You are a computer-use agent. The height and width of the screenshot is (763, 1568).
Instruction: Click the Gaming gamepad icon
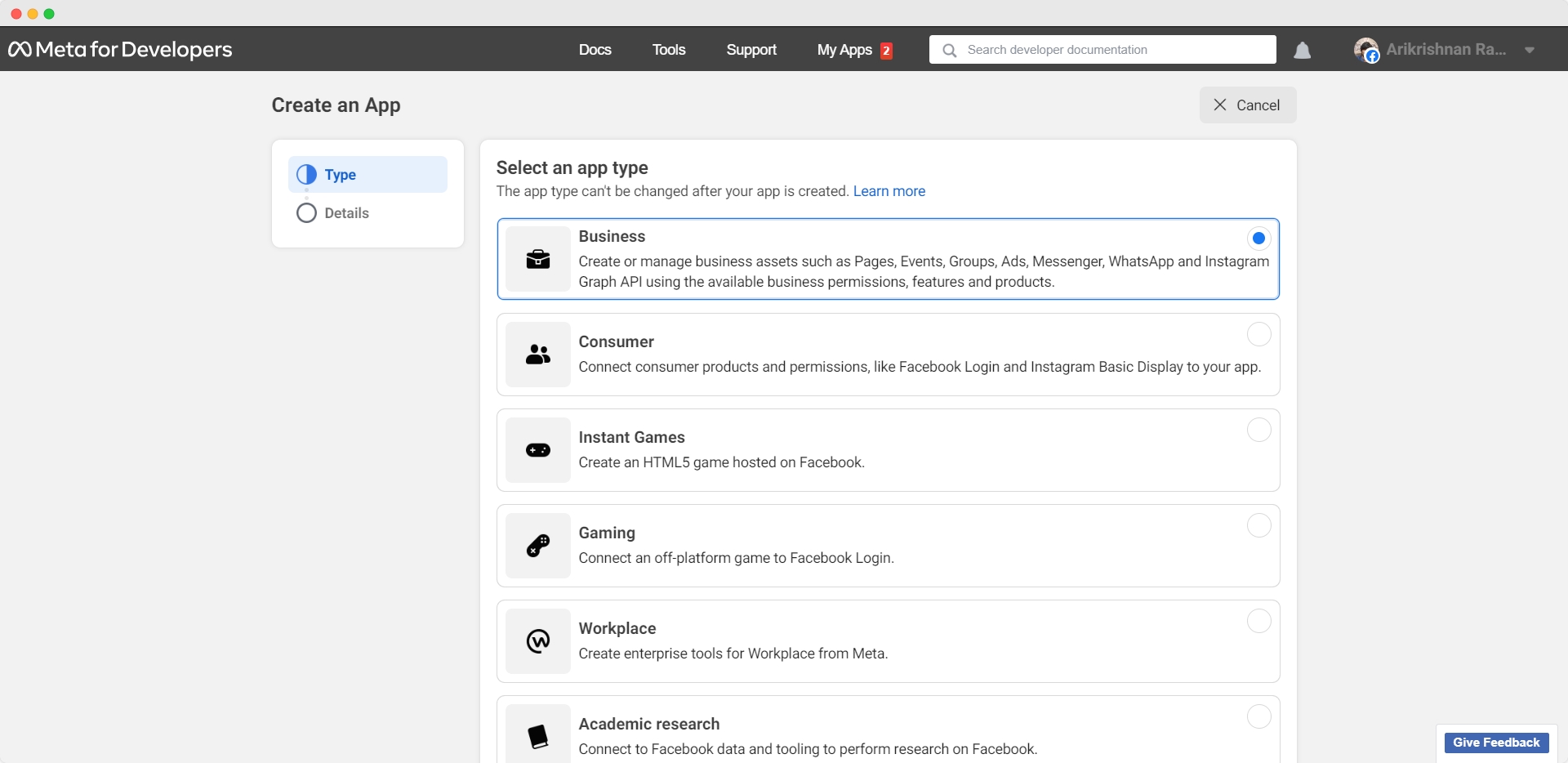tap(538, 546)
